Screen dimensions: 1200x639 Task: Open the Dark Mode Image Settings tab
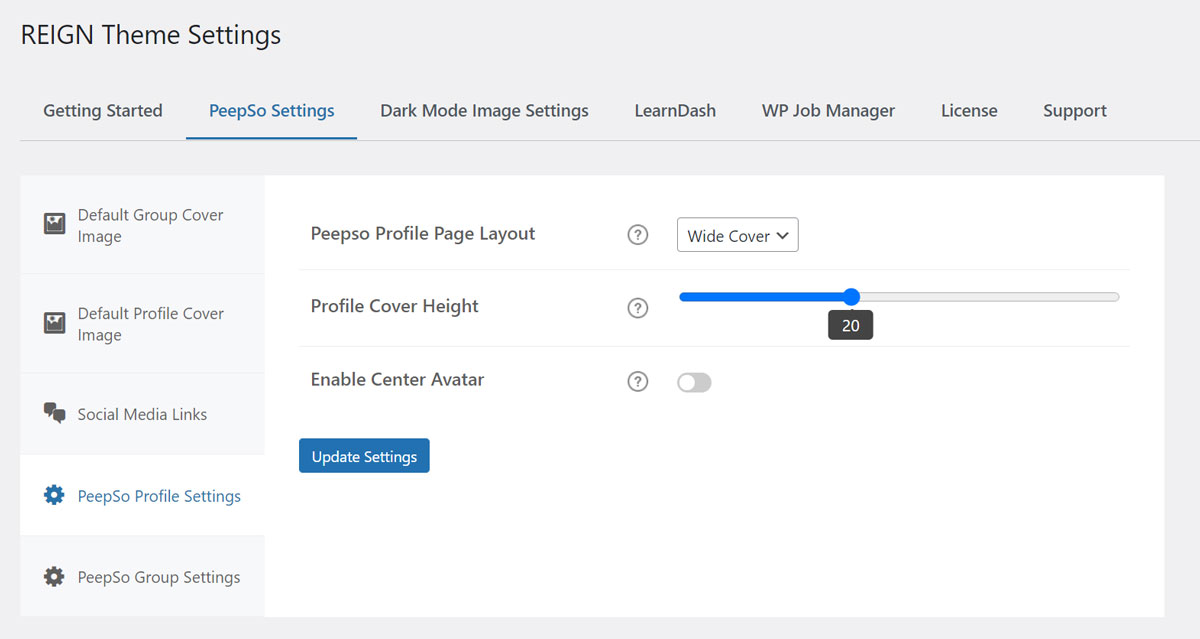tap(484, 111)
